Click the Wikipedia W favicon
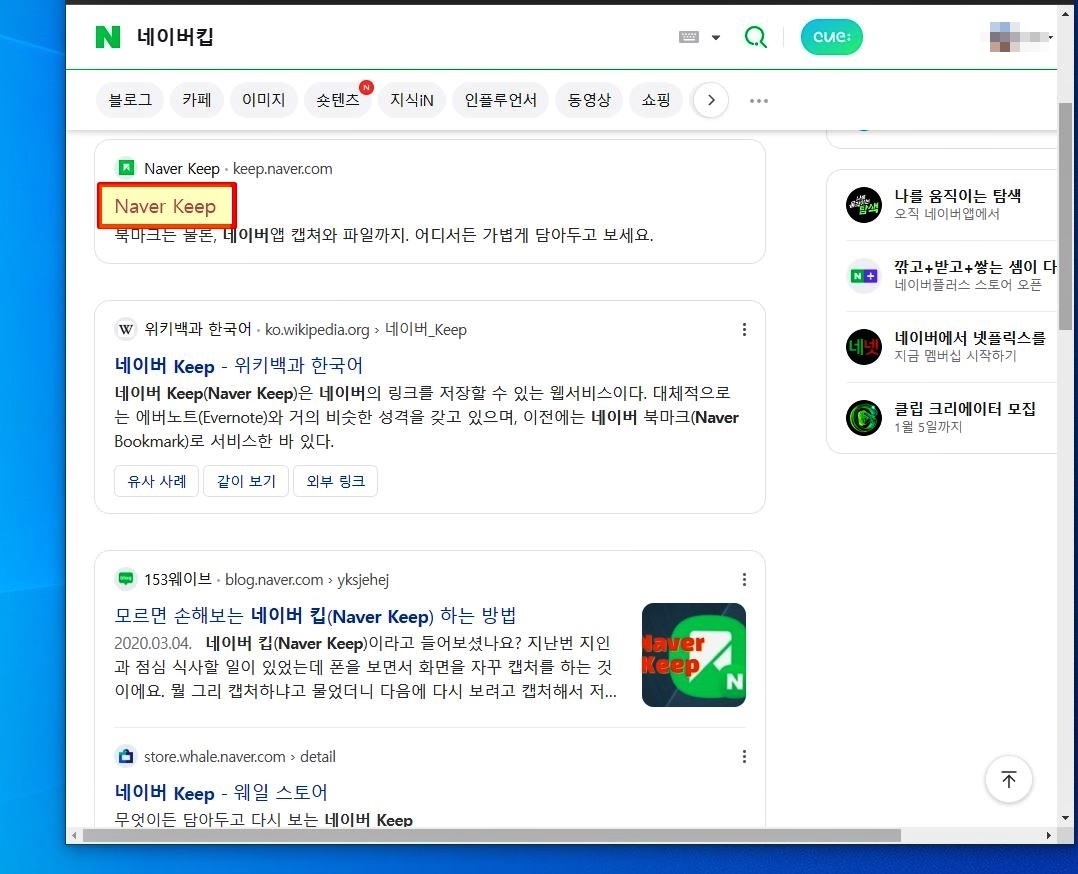 tap(125, 329)
